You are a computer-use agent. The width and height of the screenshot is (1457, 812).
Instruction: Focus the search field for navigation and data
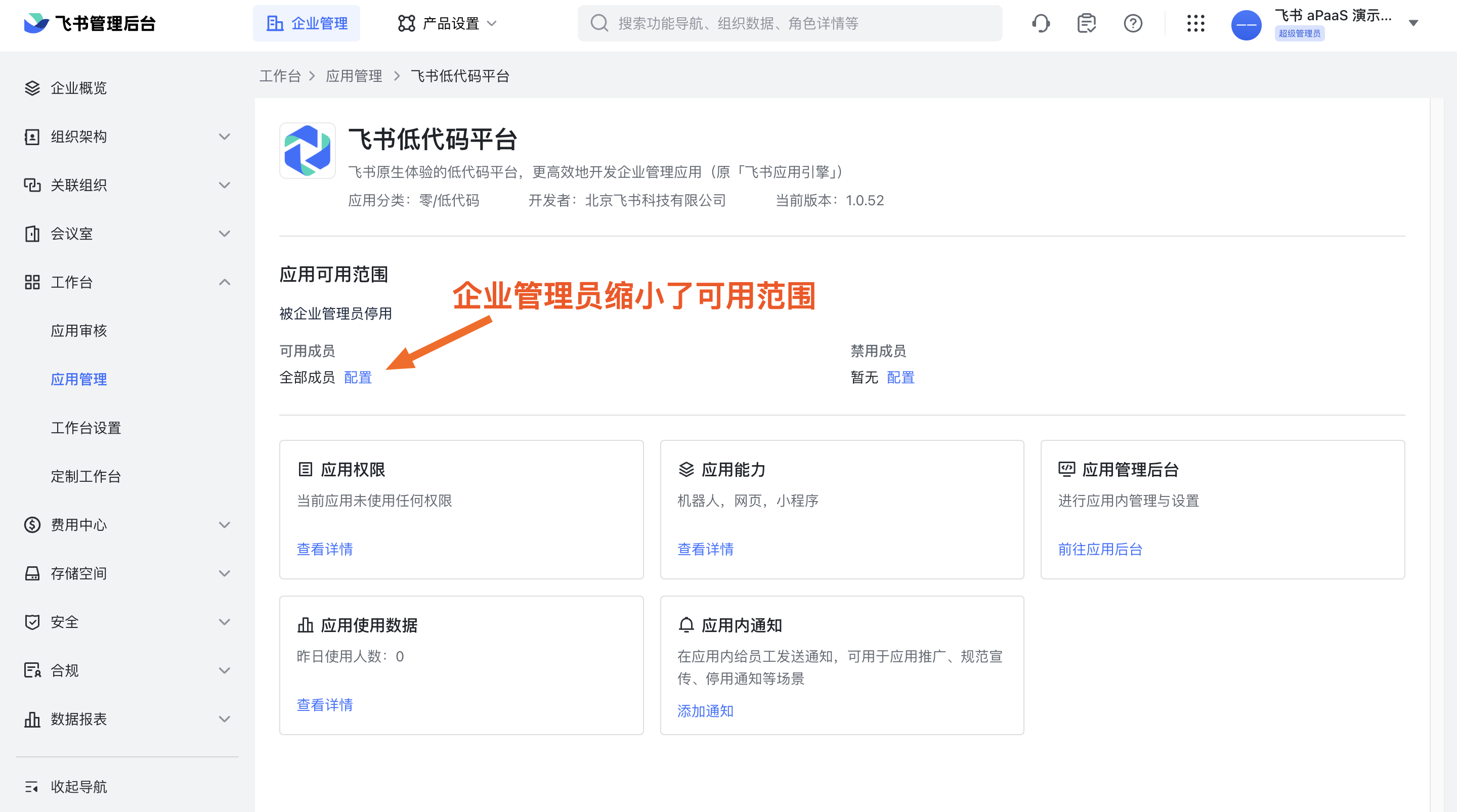point(790,23)
